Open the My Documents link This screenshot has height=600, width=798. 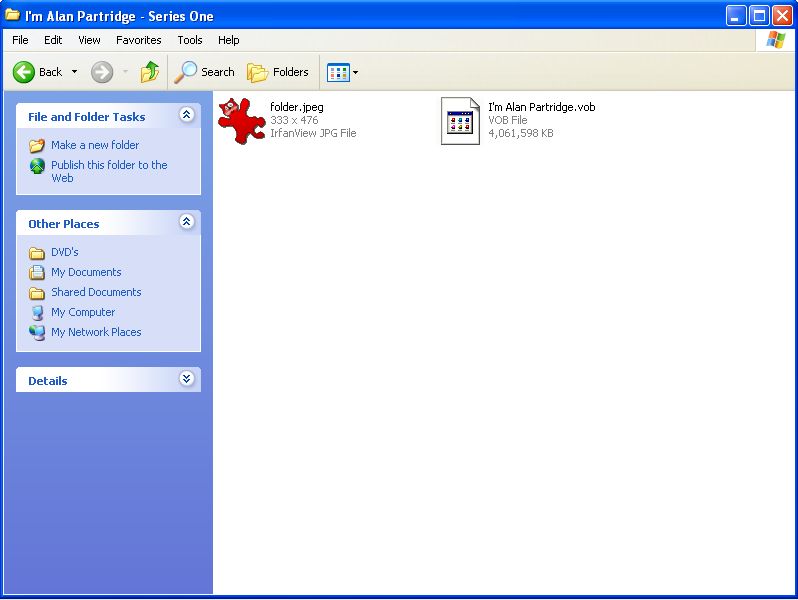86,272
